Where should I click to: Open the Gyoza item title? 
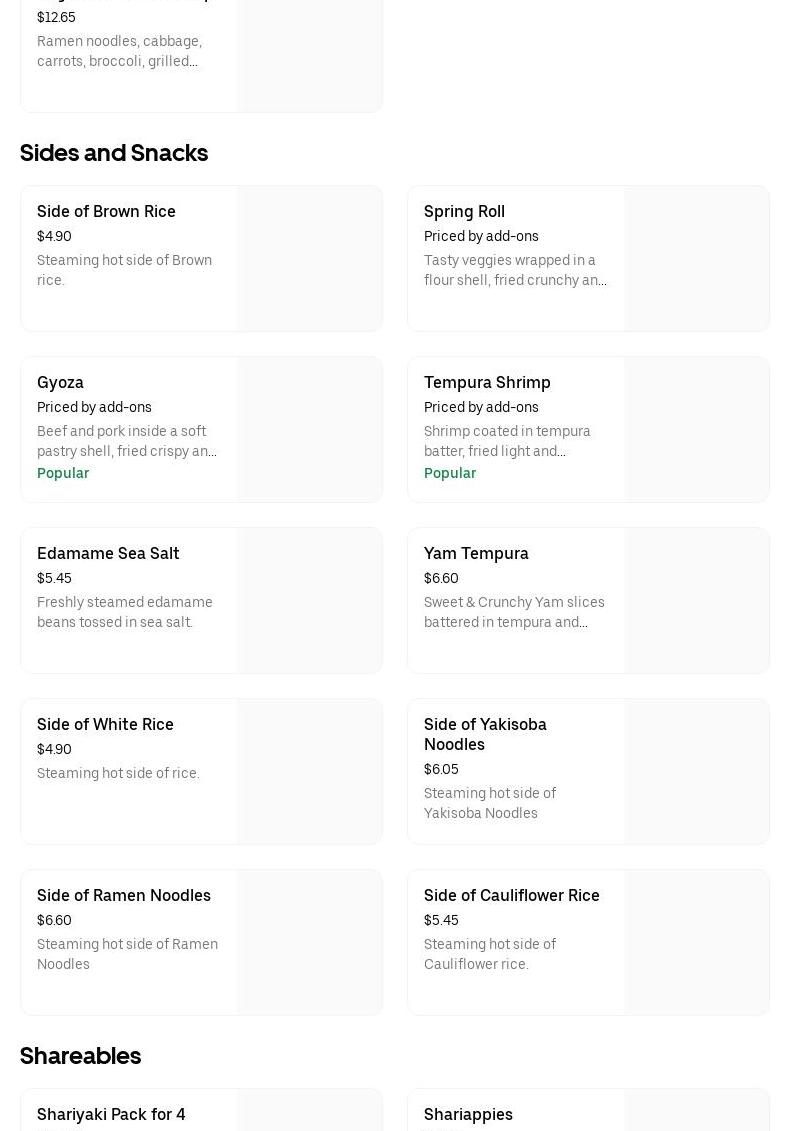click(60, 382)
